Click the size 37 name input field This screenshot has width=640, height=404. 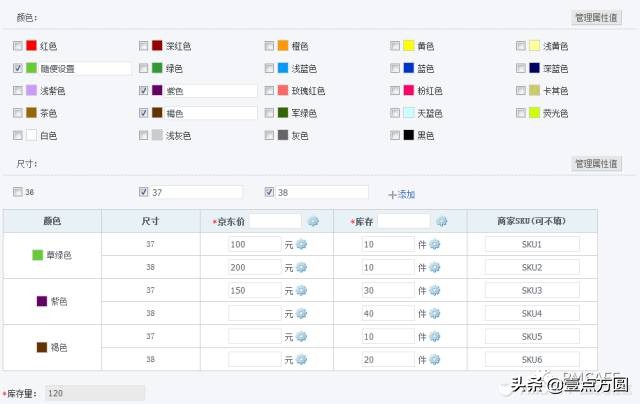196,192
